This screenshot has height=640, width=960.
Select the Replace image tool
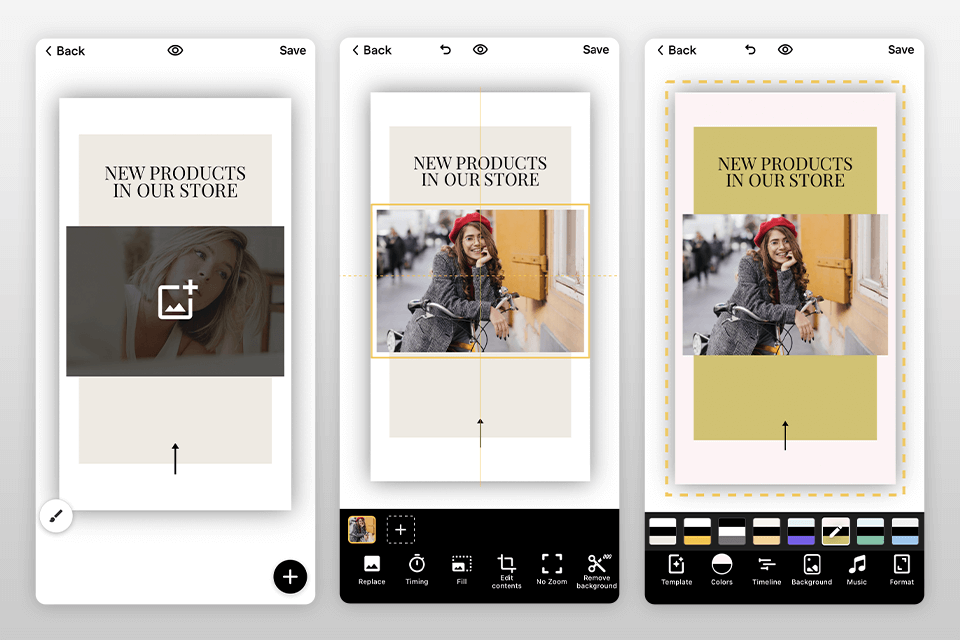(x=372, y=570)
